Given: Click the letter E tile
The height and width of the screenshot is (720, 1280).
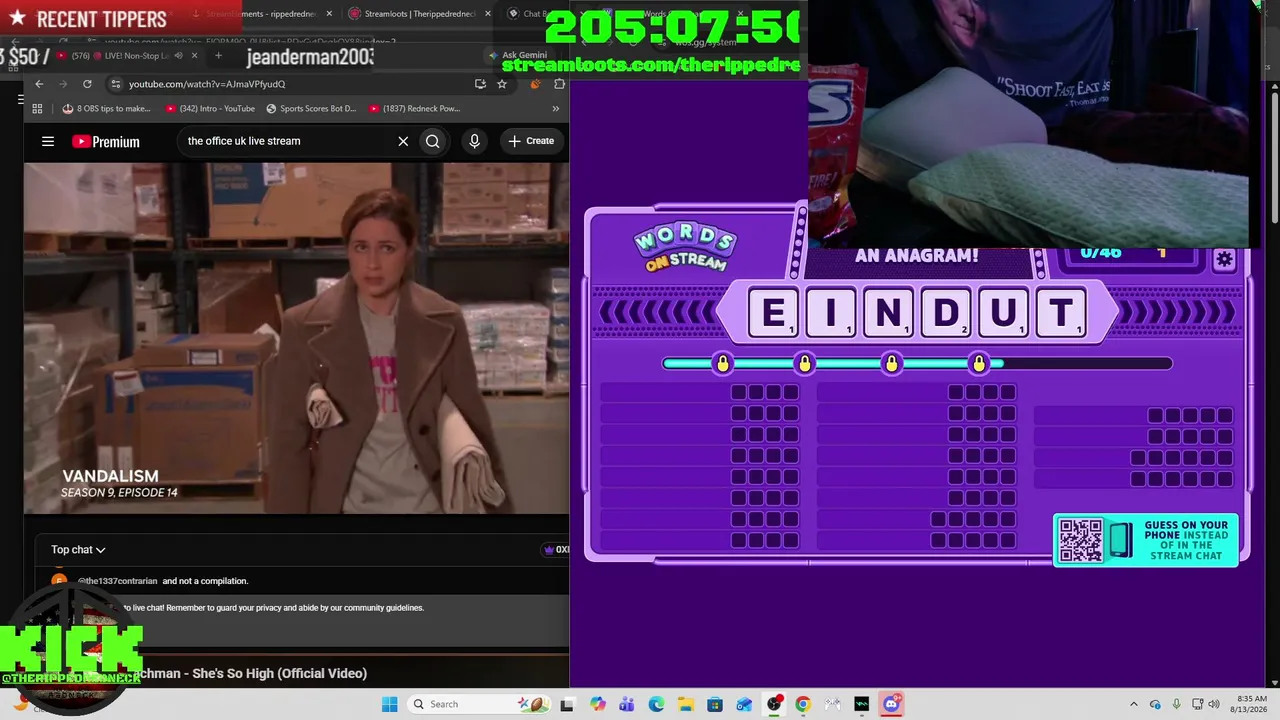Looking at the screenshot, I should pos(773,313).
